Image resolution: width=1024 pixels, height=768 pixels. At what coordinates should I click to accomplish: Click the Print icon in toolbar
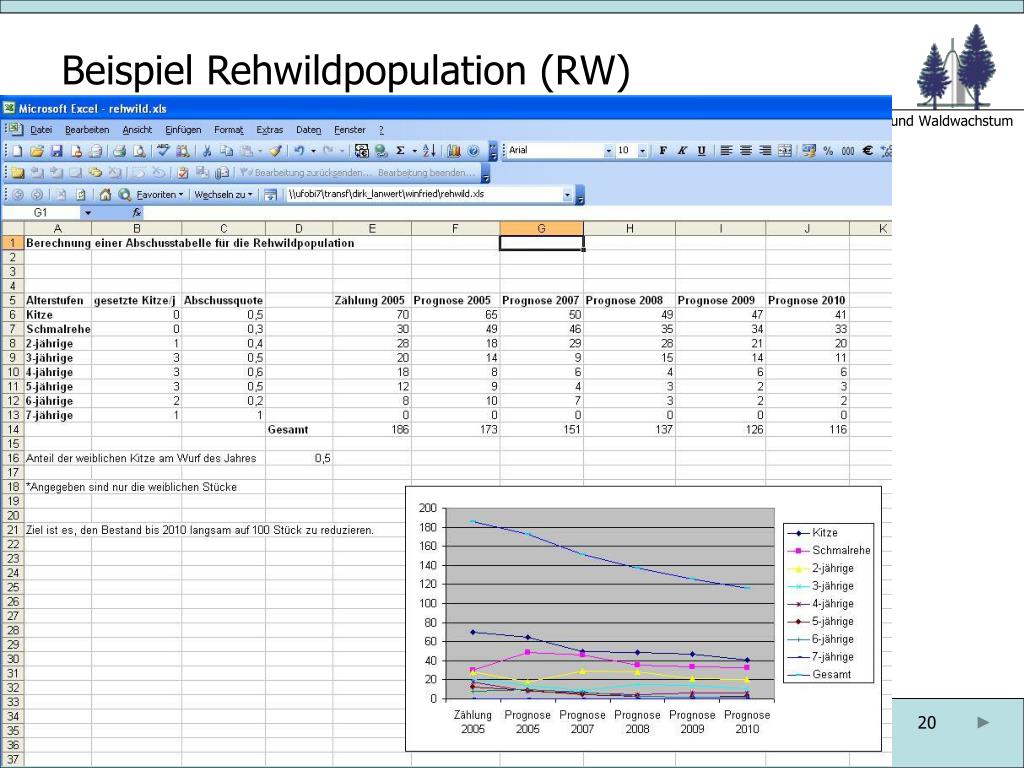(119, 151)
